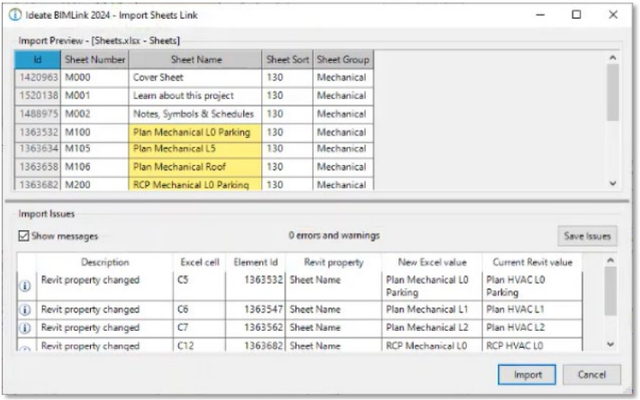Click info icon for Excel cell C7 row
This screenshot has width=640, height=400.
[x=25, y=327]
